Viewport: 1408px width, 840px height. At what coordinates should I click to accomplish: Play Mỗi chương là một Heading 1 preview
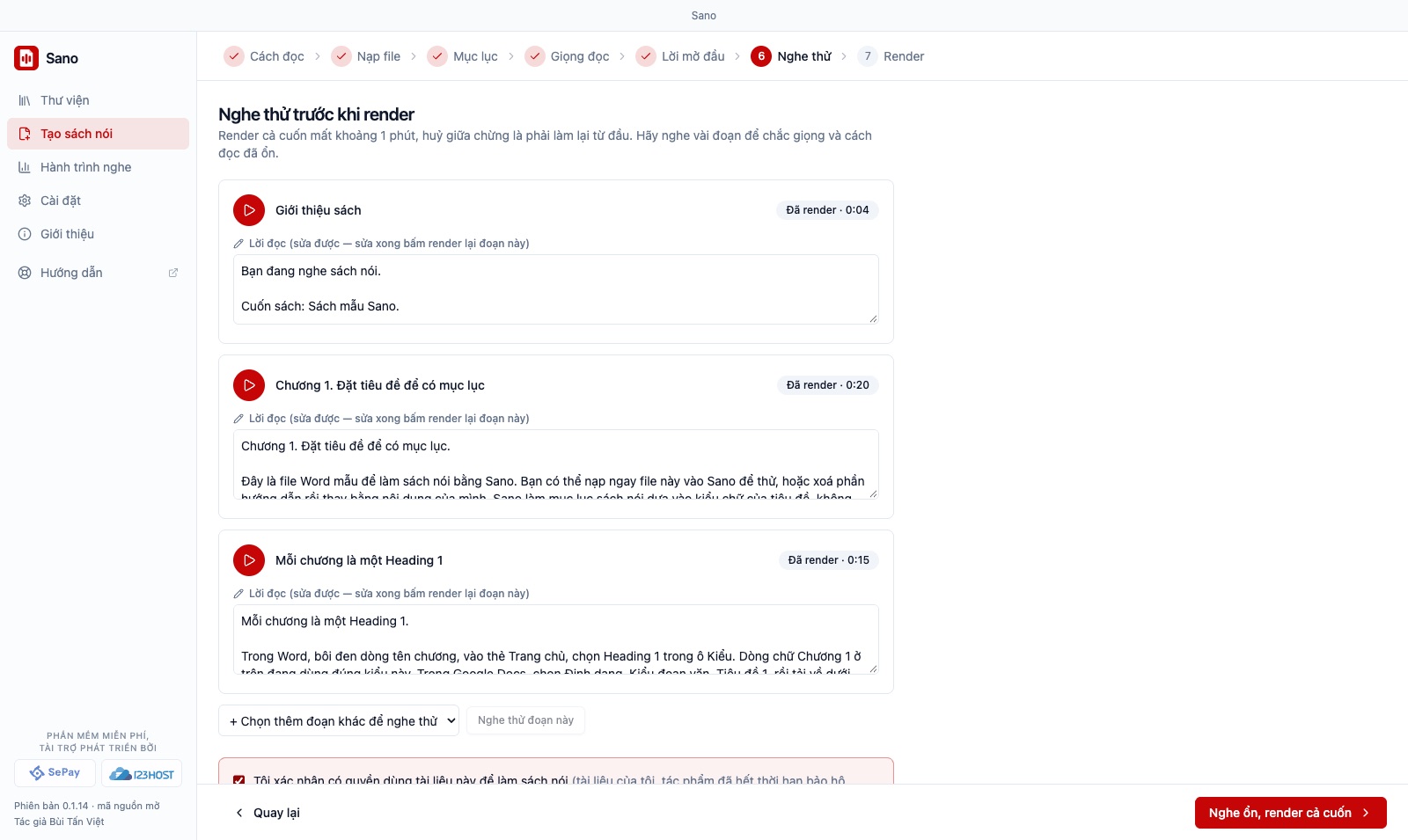click(249, 560)
